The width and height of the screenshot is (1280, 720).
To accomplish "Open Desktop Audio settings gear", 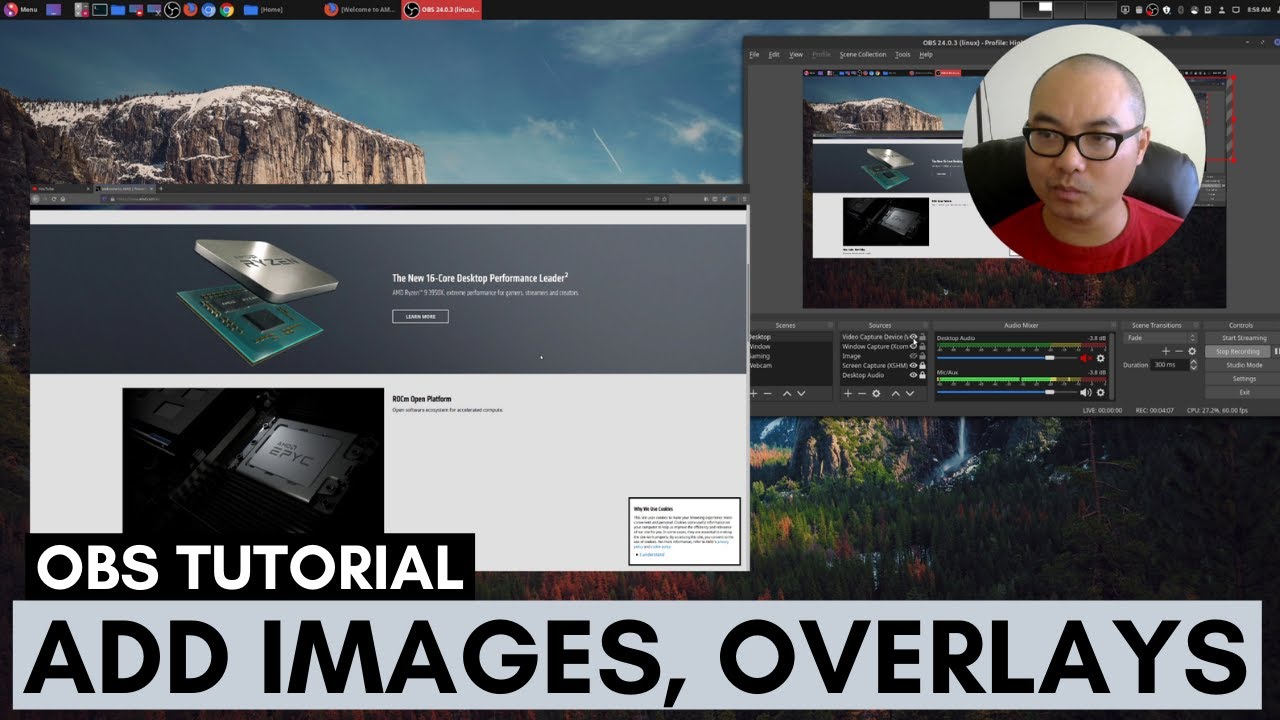I will pos(1100,358).
